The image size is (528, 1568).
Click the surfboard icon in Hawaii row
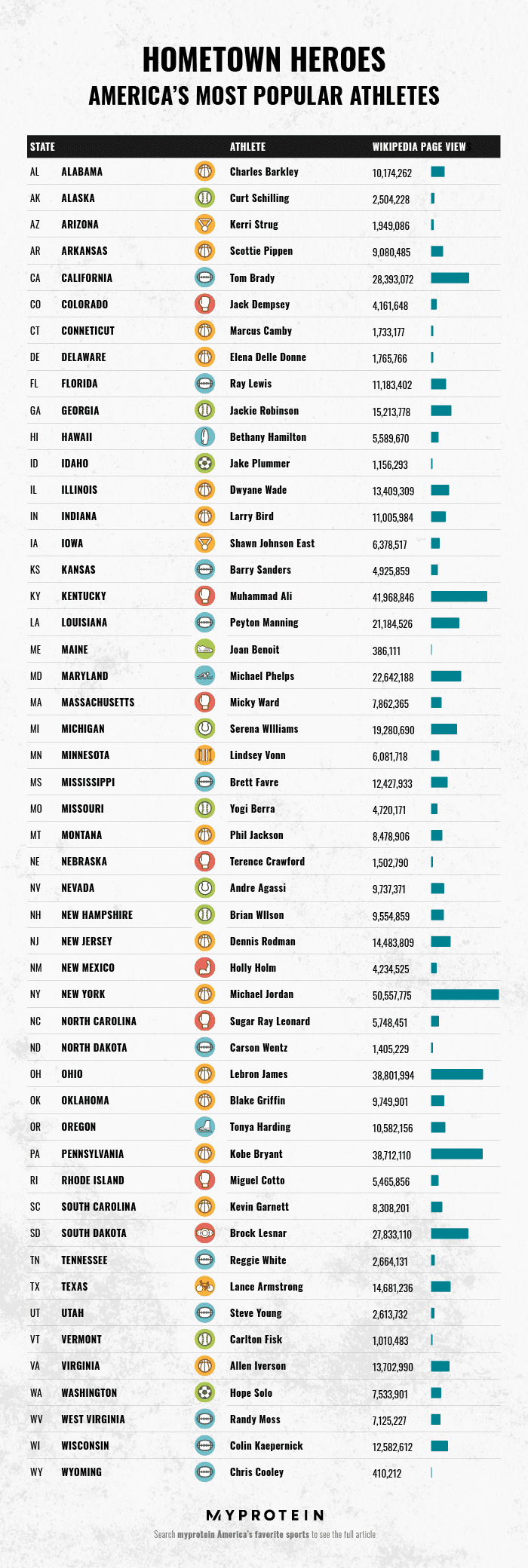tap(204, 436)
